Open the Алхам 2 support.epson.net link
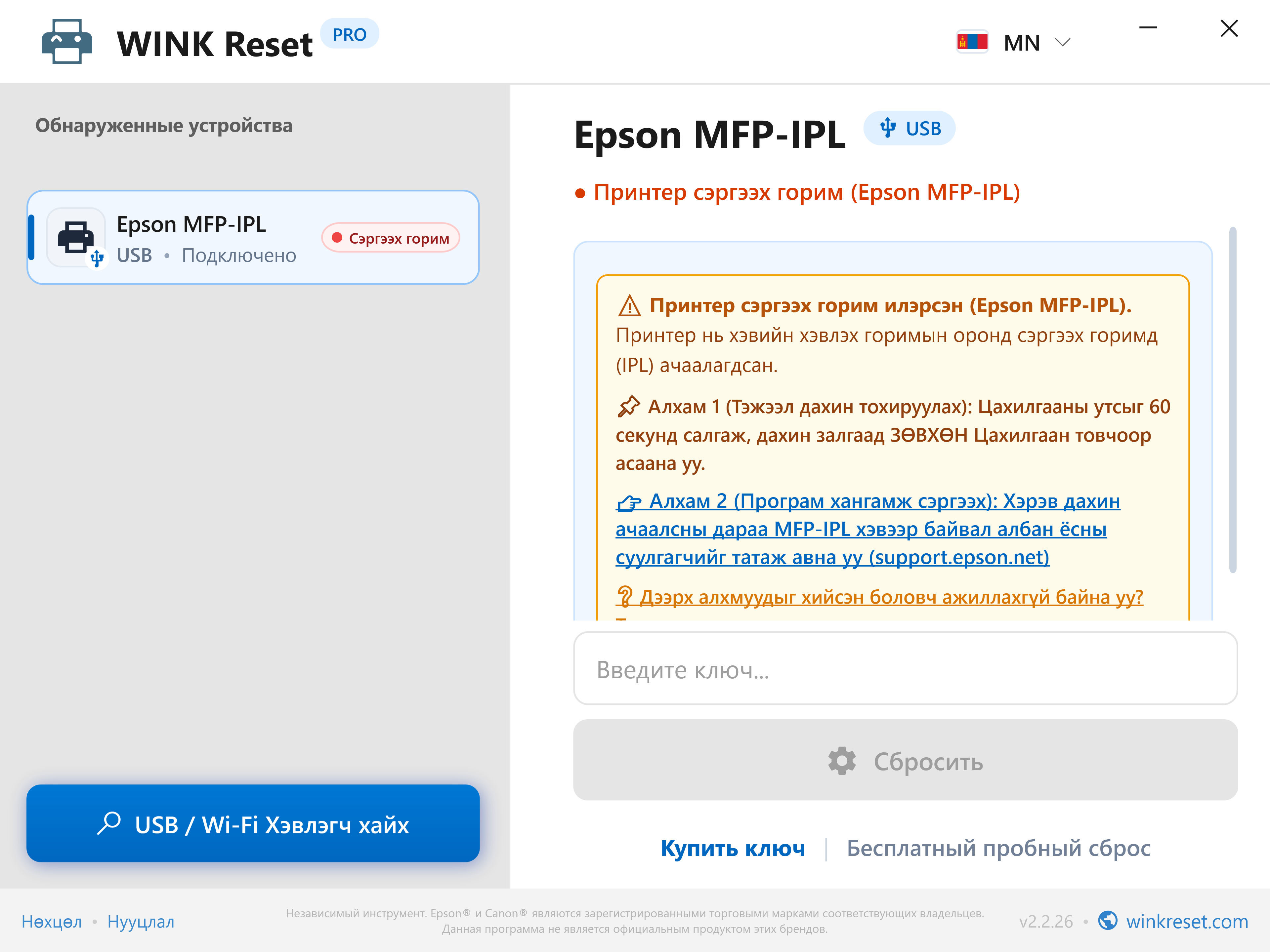Screen dimensions: 1270x952 click(868, 529)
